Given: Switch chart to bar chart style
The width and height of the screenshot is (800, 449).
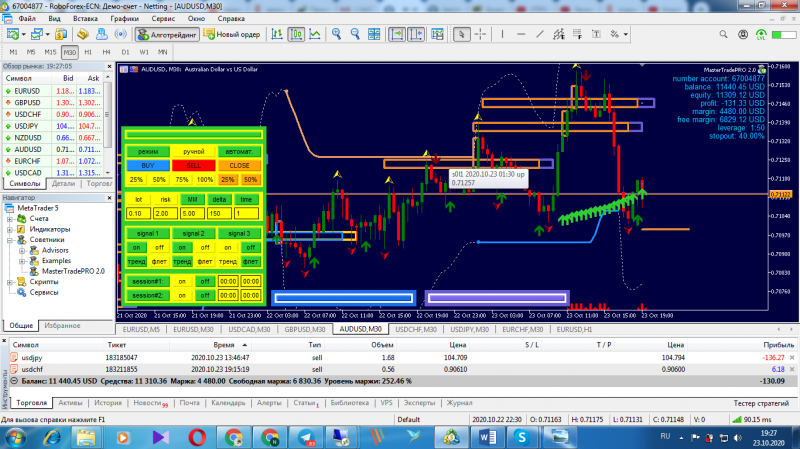Looking at the screenshot, I should coord(277,34).
